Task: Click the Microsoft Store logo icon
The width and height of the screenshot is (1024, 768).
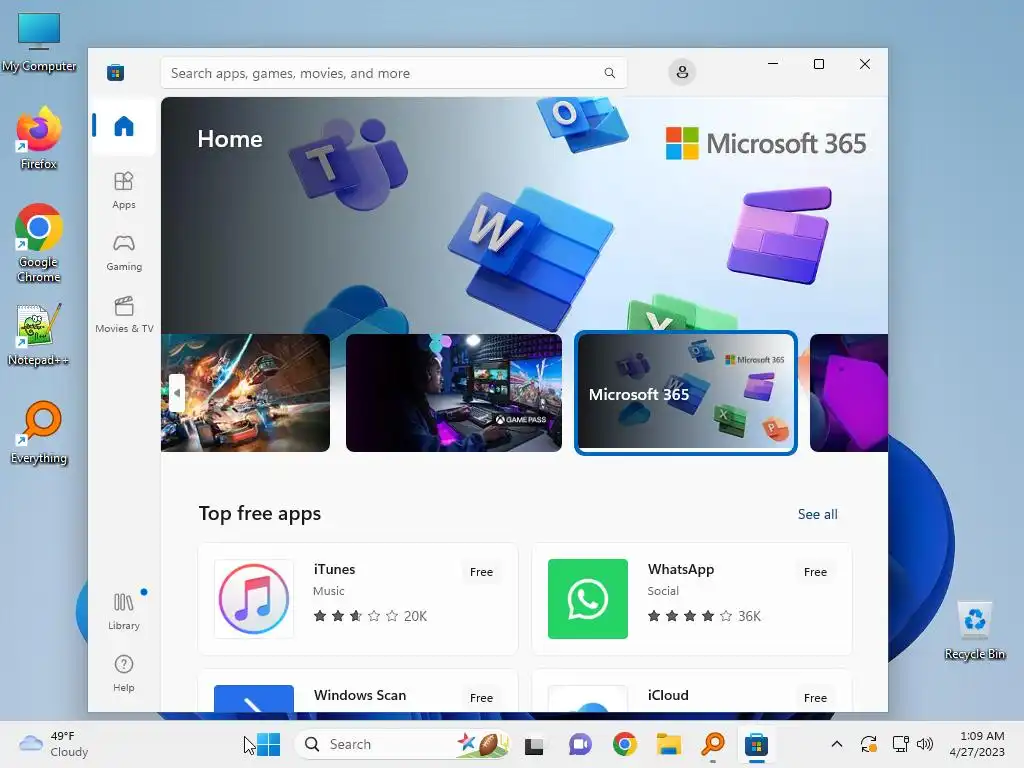Action: coord(116,72)
